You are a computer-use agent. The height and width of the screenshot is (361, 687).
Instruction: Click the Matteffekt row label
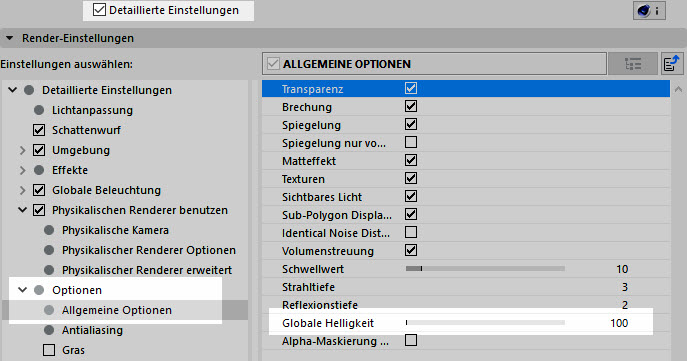point(309,161)
